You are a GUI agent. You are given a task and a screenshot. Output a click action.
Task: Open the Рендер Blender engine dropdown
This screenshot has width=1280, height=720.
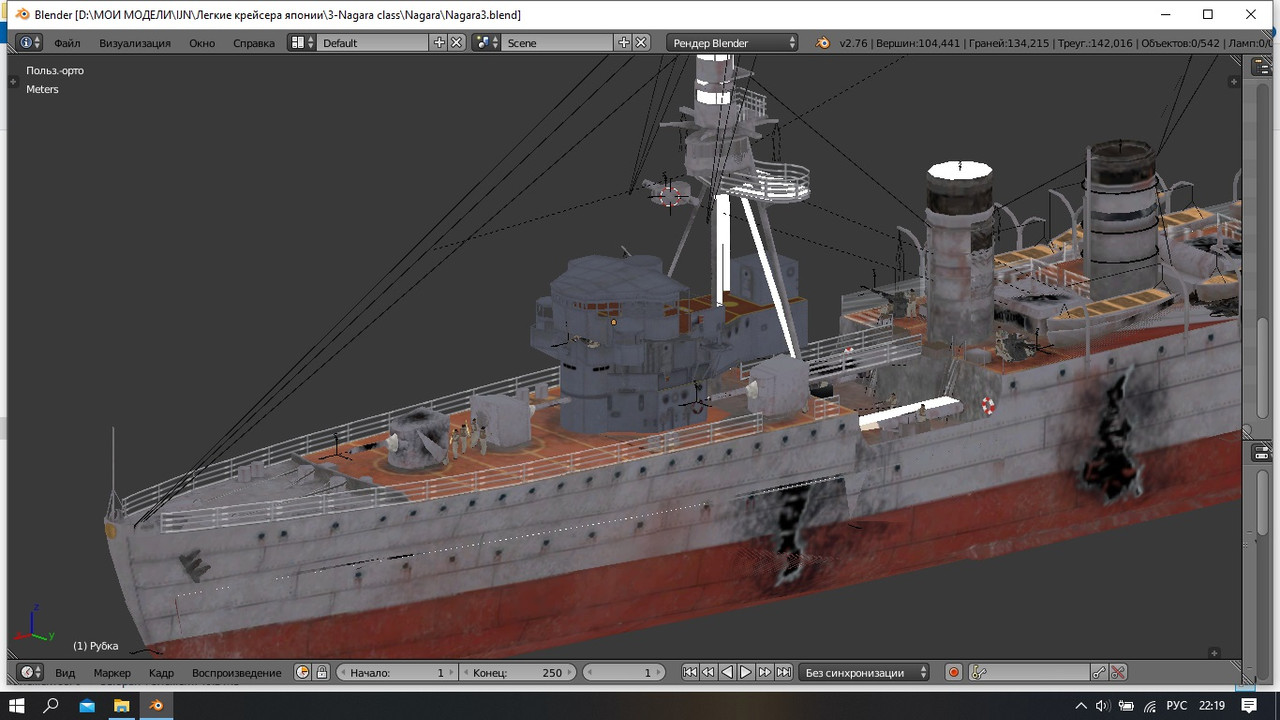pyautogui.click(x=733, y=43)
